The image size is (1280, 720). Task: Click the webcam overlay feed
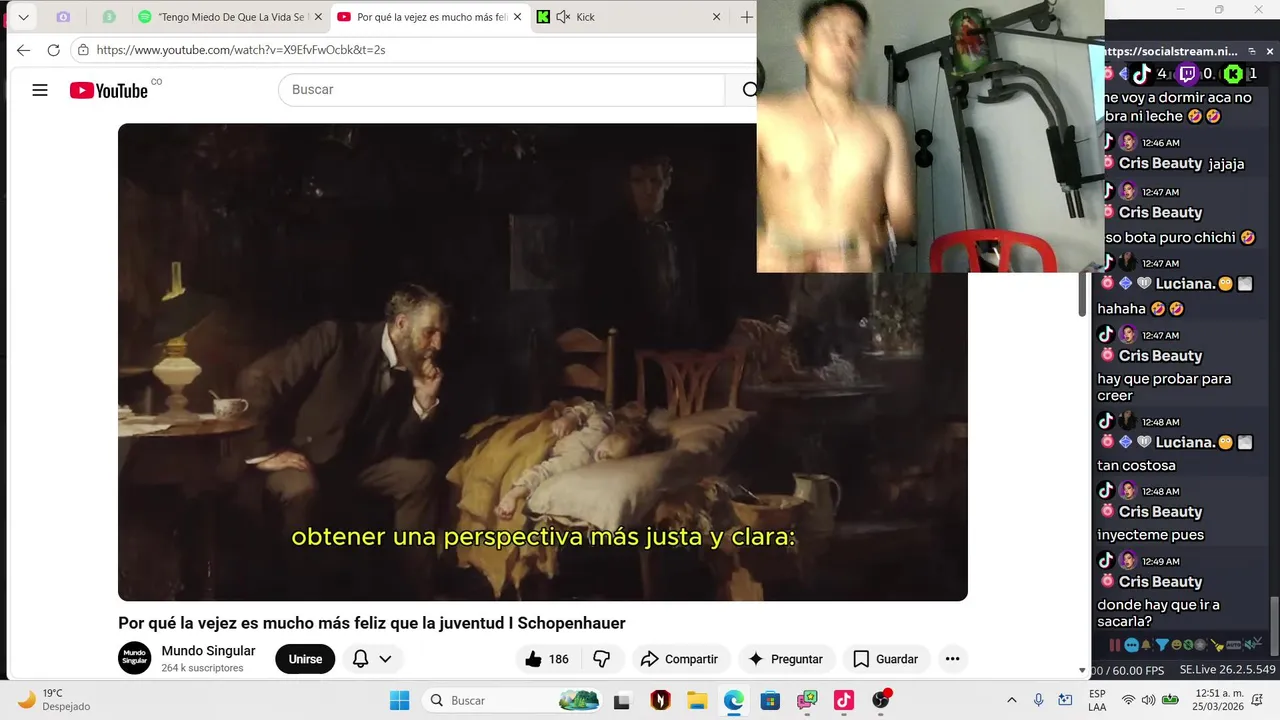click(930, 136)
